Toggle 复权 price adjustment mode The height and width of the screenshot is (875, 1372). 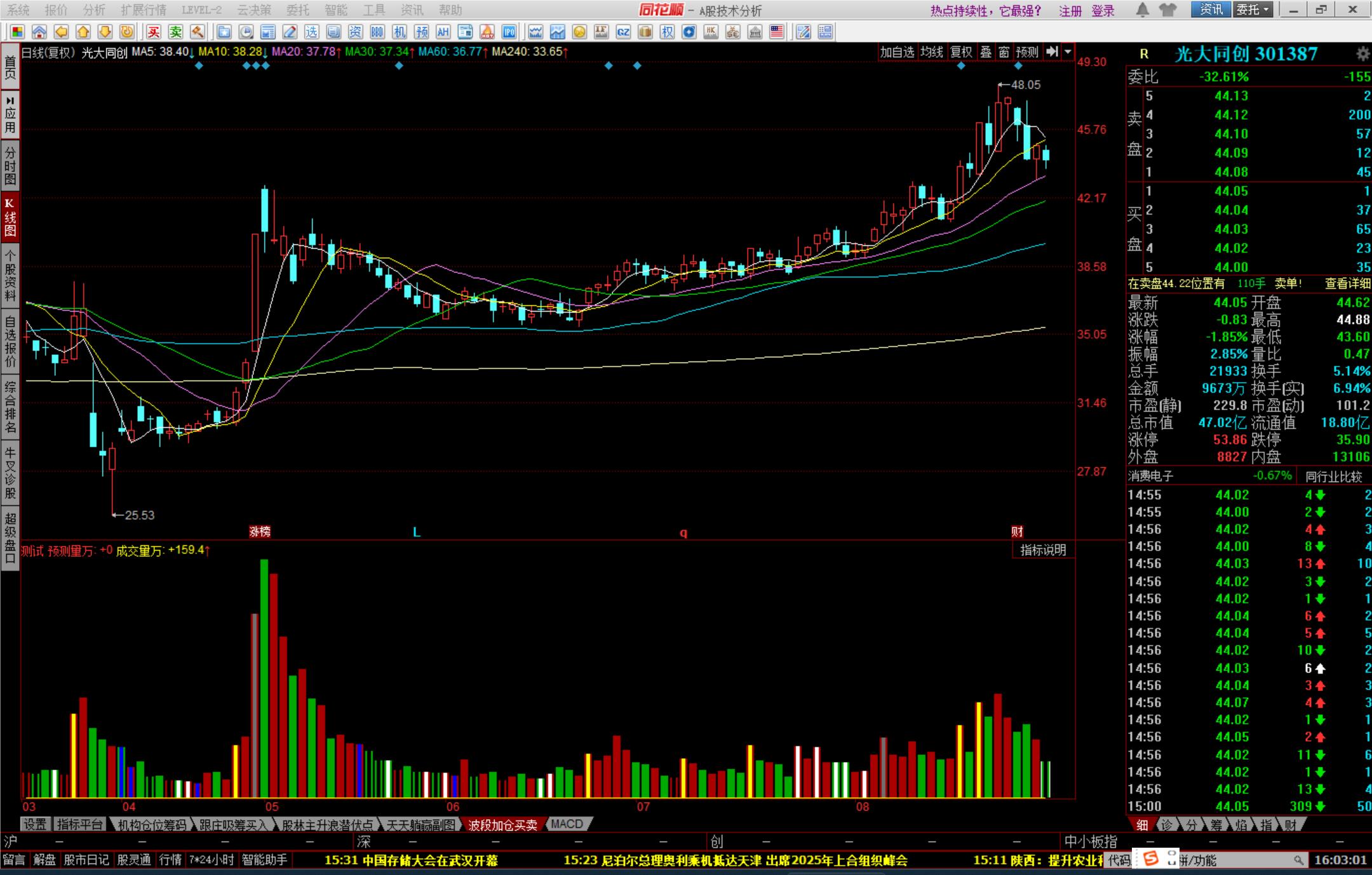tap(961, 52)
